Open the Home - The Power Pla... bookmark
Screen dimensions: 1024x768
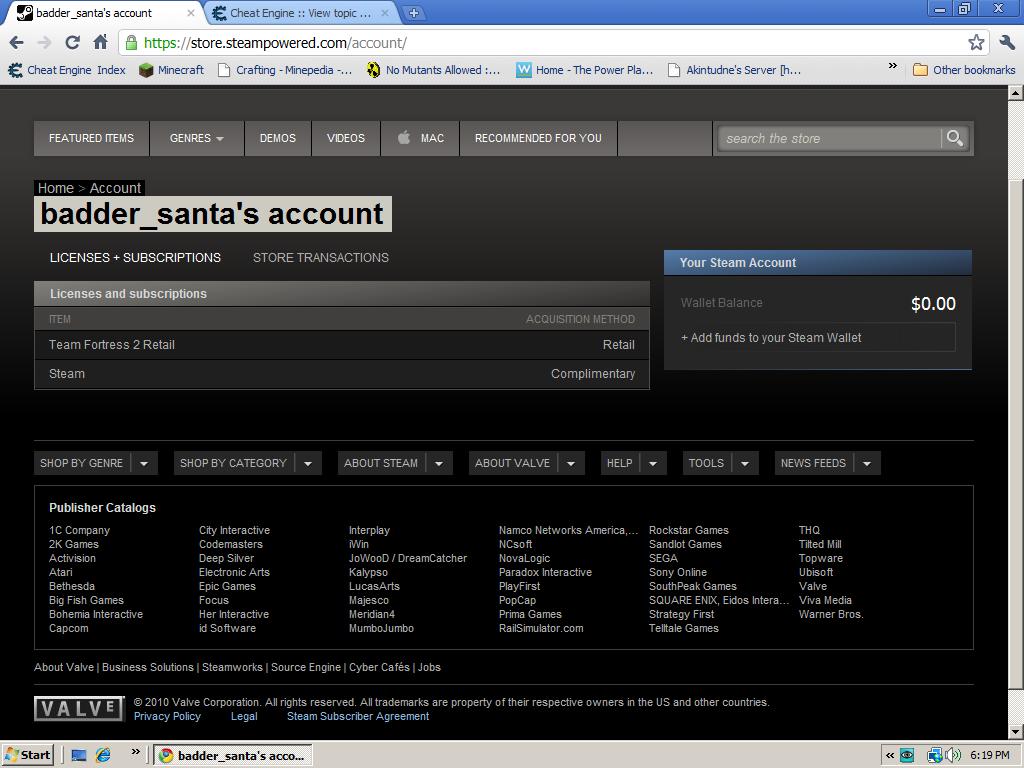[x=585, y=70]
